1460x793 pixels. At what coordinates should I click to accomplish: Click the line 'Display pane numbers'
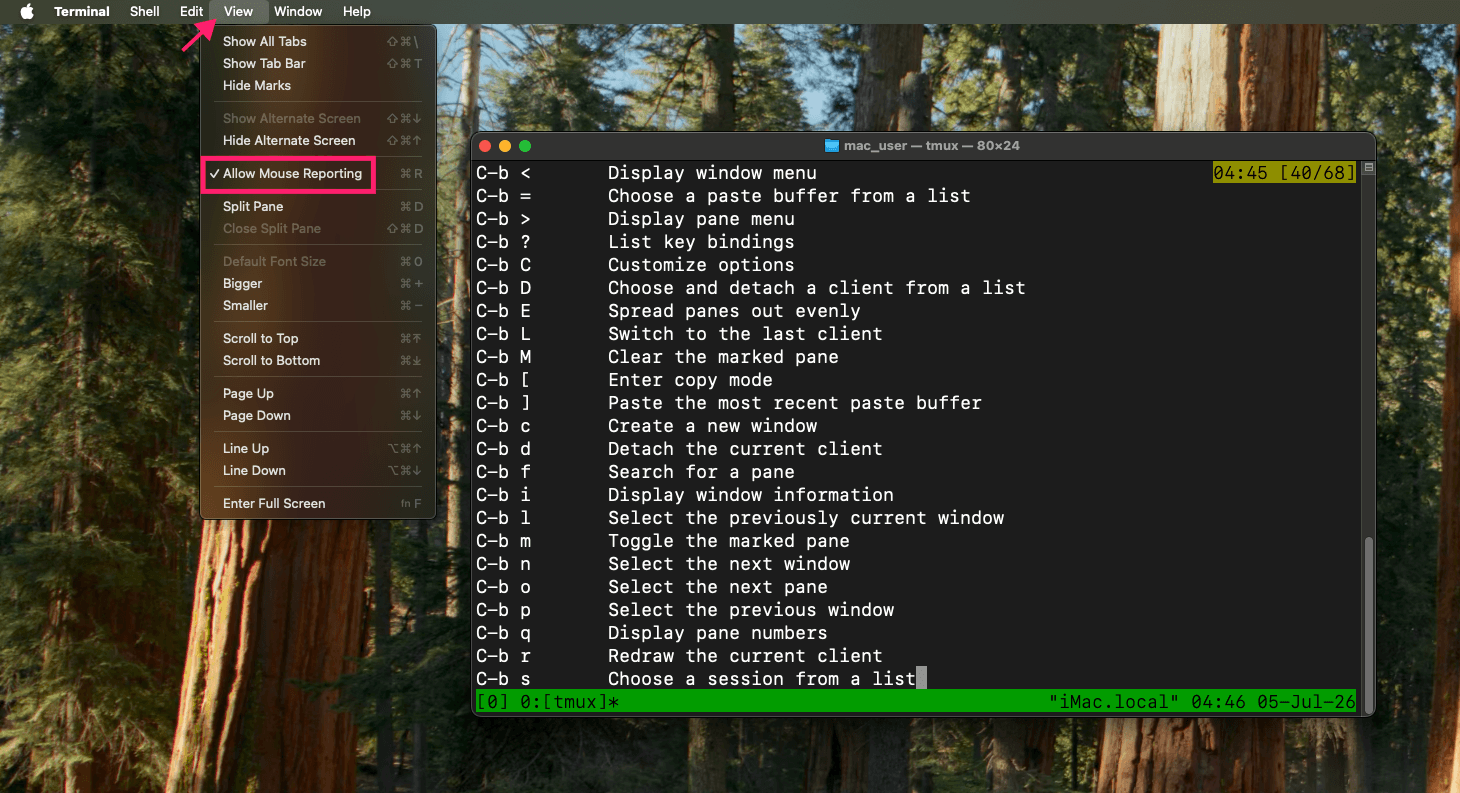(718, 633)
